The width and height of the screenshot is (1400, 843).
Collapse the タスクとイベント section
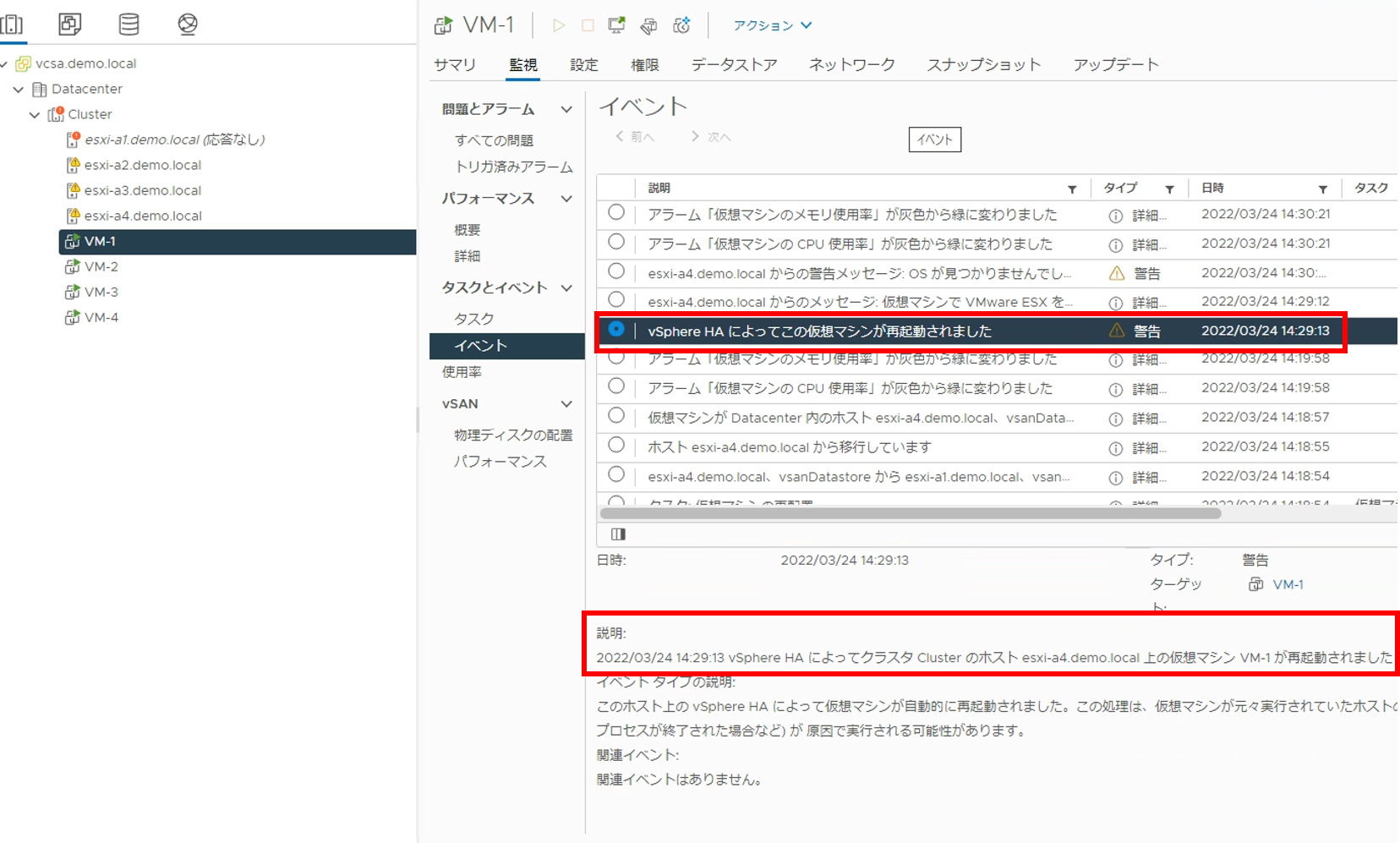(x=566, y=287)
